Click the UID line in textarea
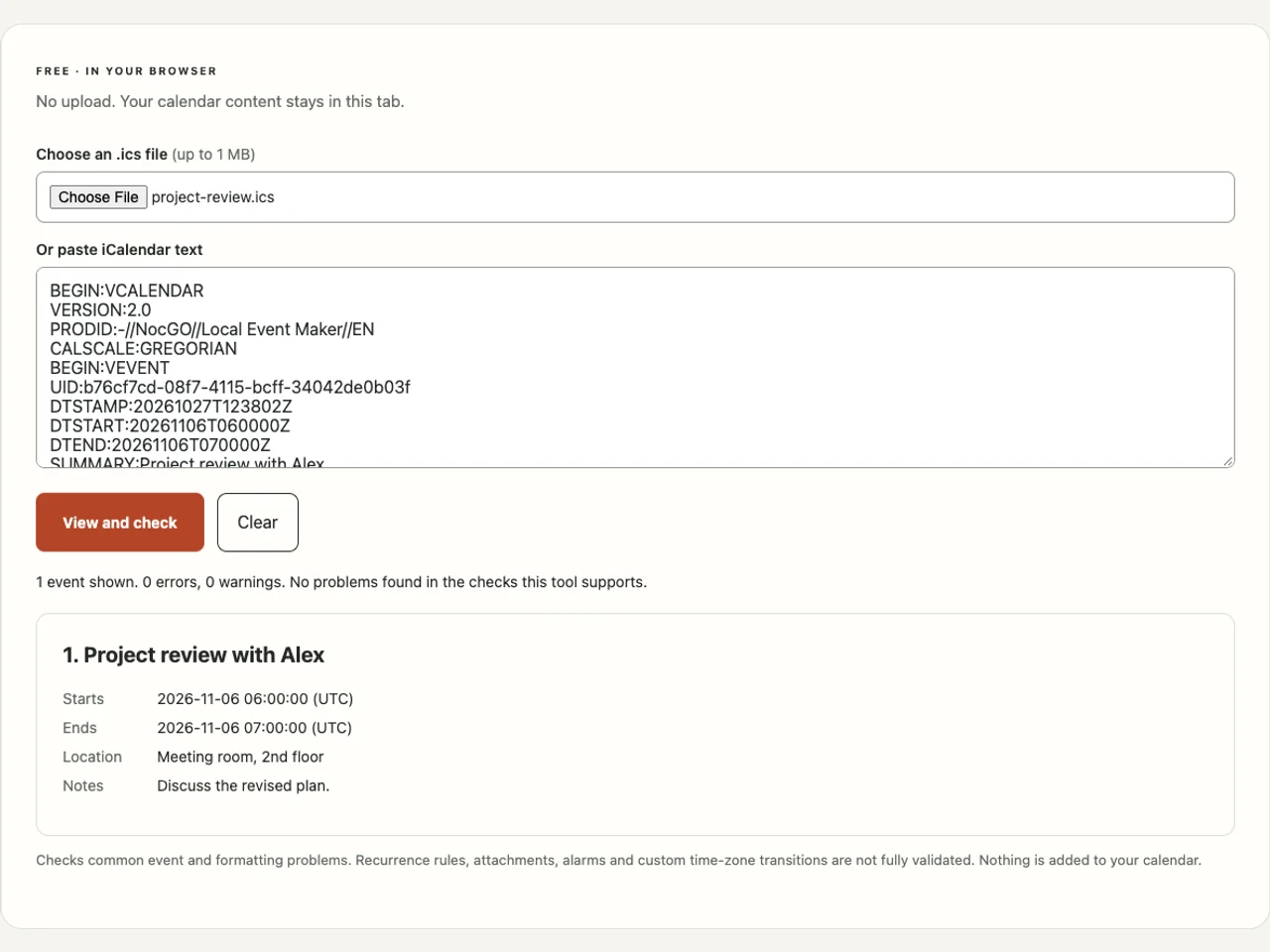The image size is (1270, 952). 230,387
